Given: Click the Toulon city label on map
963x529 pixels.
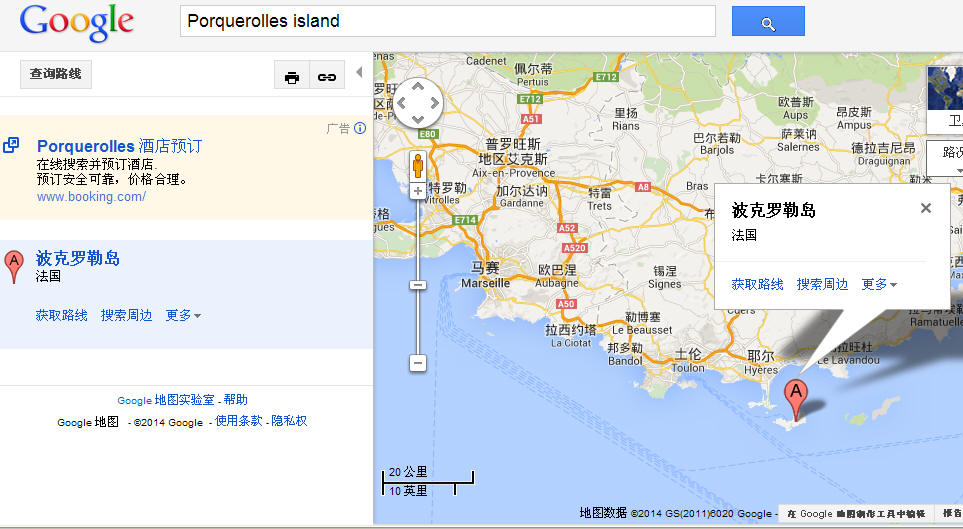Looking at the screenshot, I should (x=688, y=367).
